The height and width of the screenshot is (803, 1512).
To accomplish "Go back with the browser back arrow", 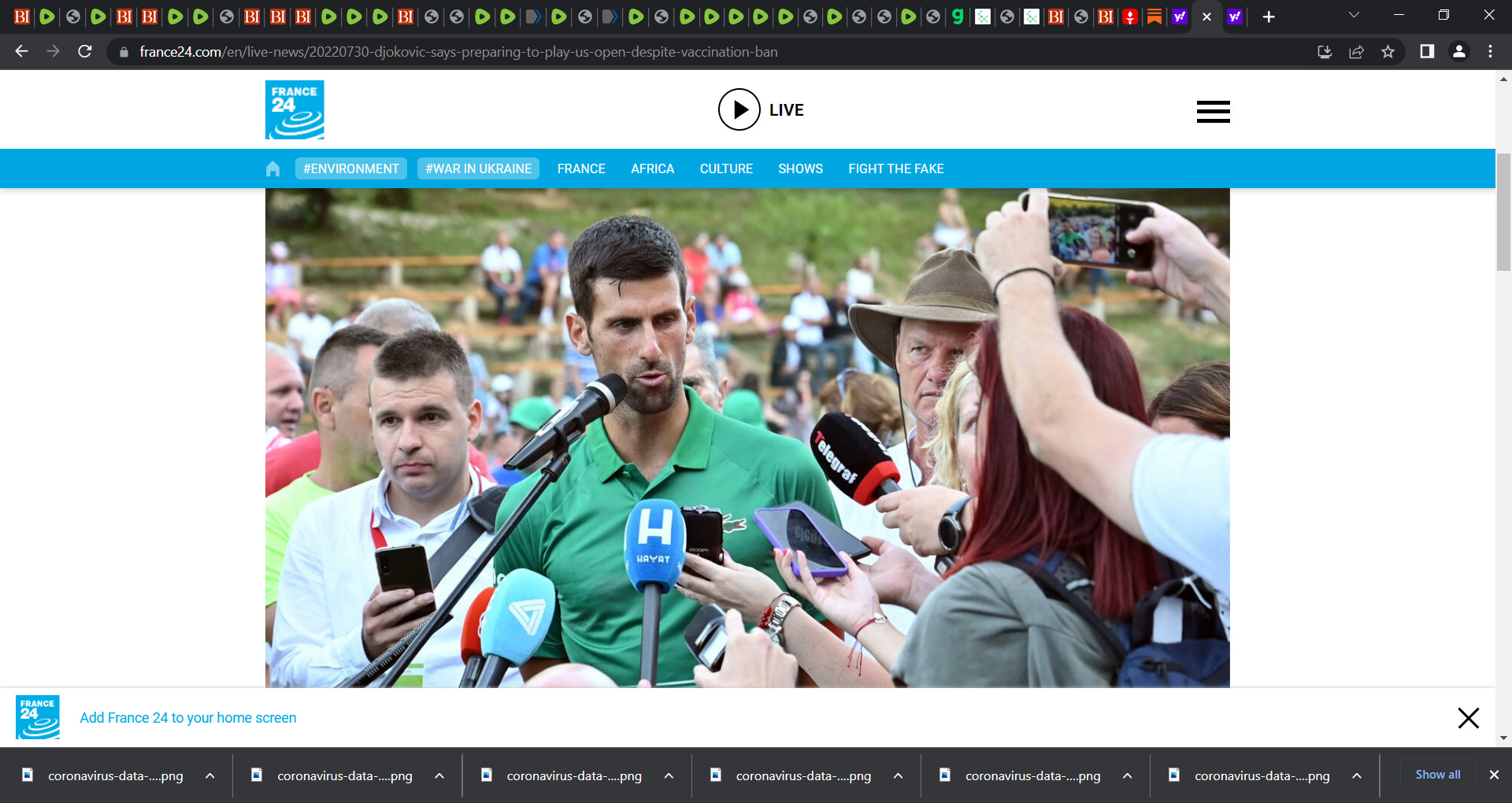I will (x=21, y=51).
